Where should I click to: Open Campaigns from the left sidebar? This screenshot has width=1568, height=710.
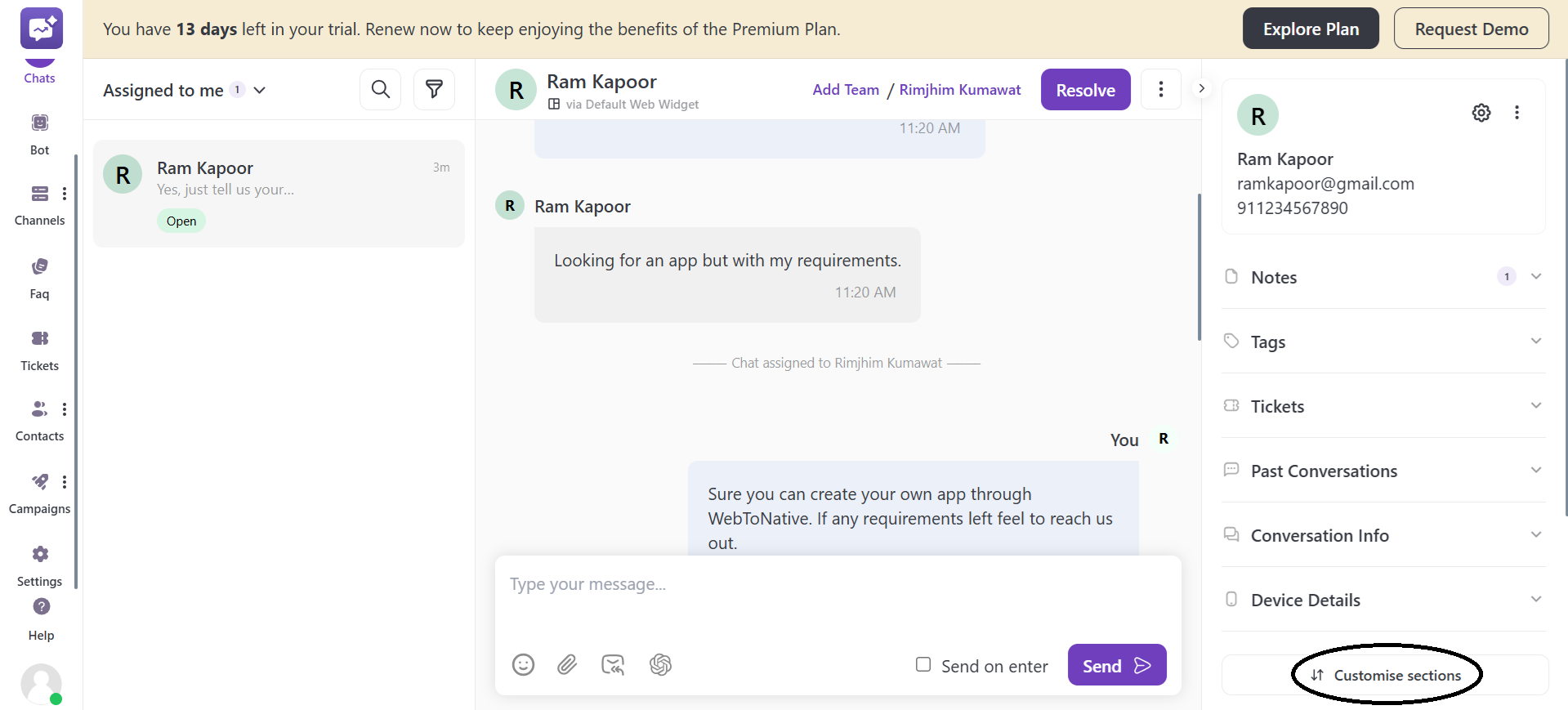39,493
